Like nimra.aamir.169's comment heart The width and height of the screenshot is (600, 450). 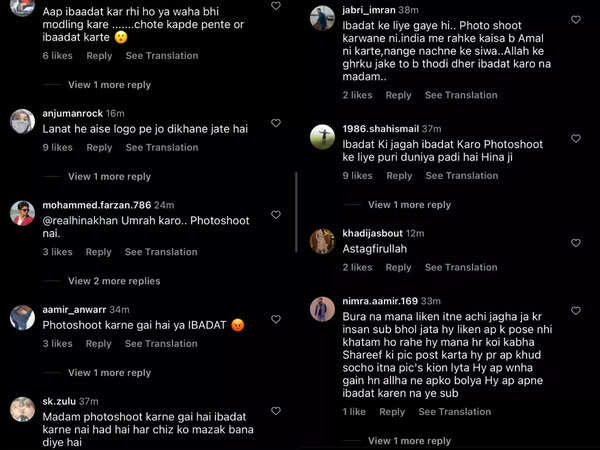[575, 310]
